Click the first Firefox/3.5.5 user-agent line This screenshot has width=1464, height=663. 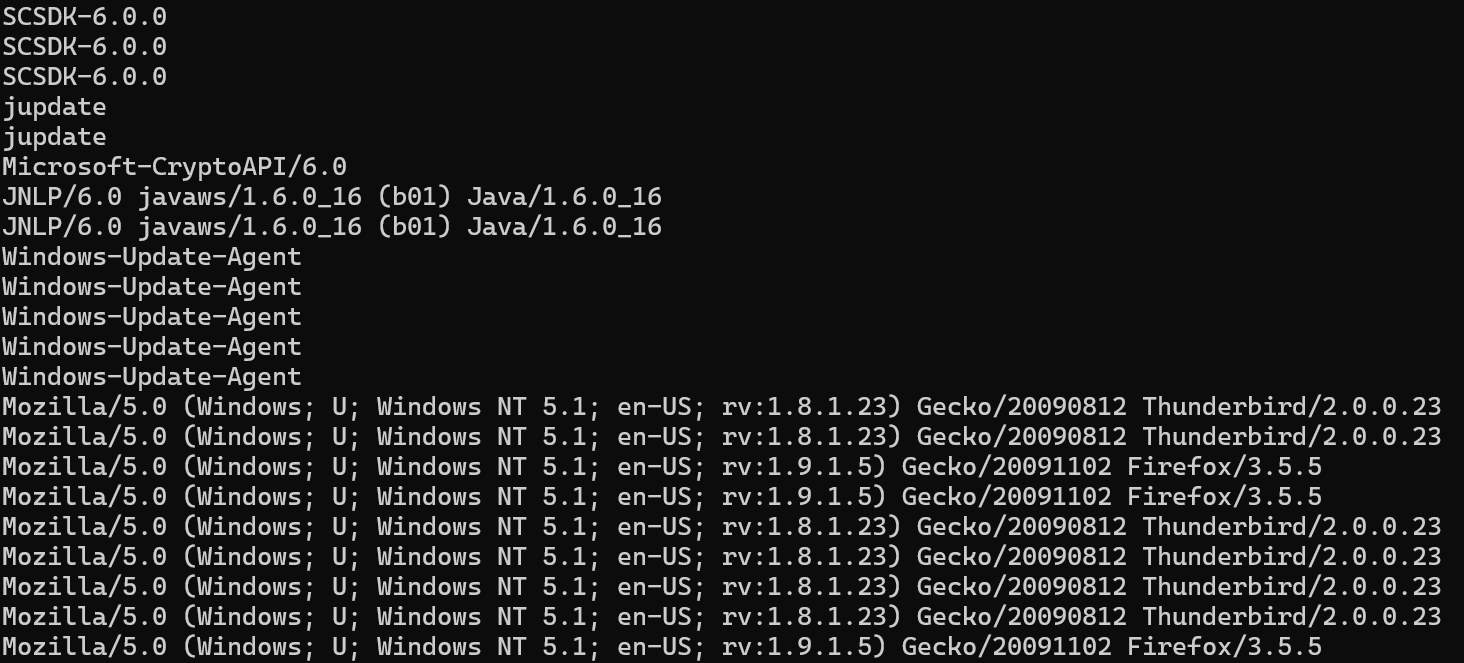662,467
